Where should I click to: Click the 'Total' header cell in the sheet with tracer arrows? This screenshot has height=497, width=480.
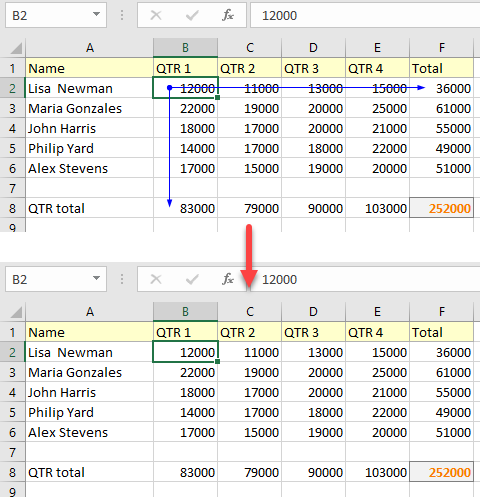442,68
